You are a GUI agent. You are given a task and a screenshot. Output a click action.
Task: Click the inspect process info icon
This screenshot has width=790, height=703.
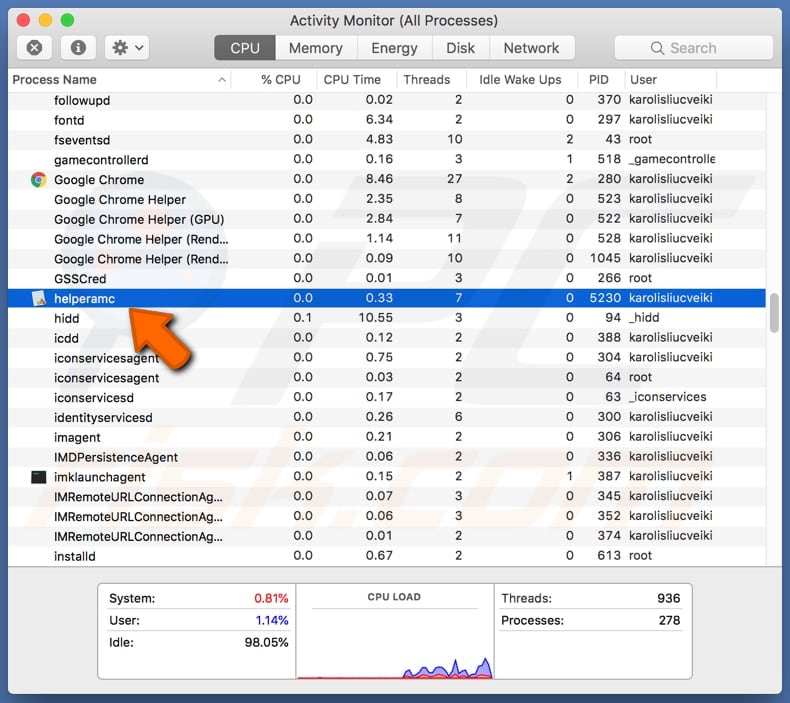(80, 48)
